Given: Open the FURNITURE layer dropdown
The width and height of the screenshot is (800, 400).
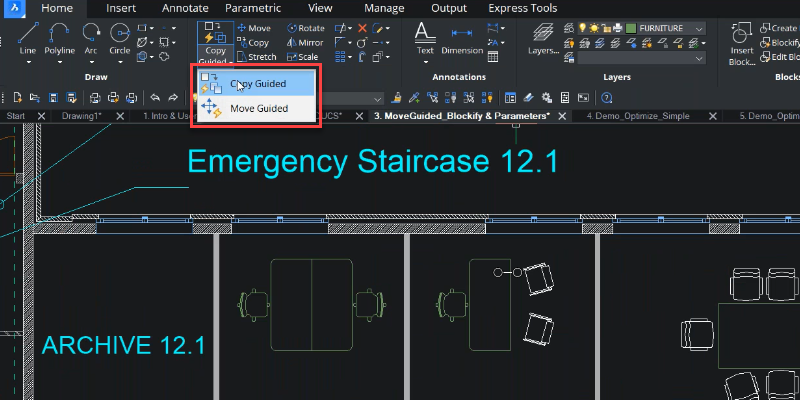Looking at the screenshot, I should coord(699,29).
